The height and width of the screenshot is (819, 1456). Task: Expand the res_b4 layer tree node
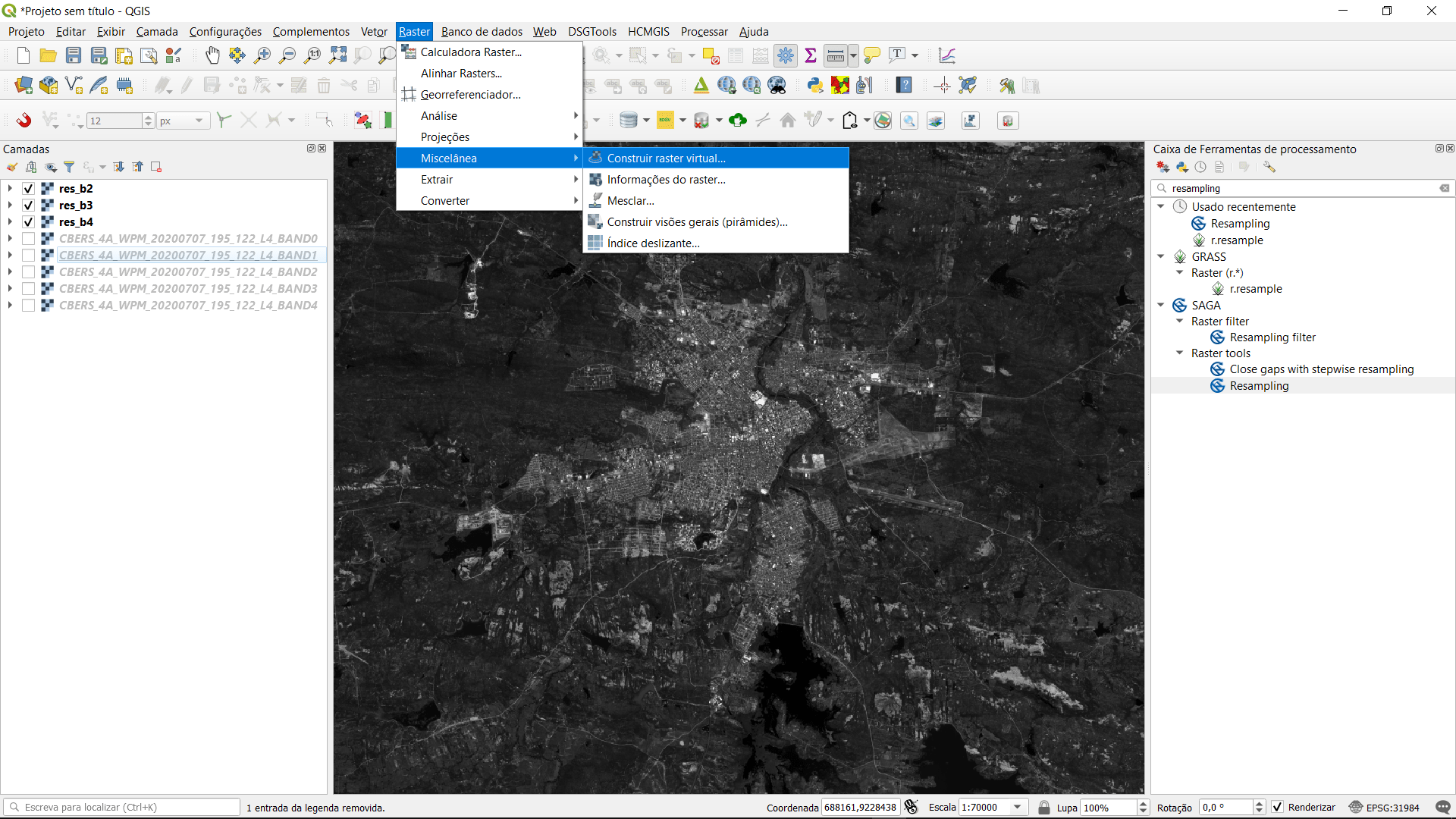click(x=10, y=222)
